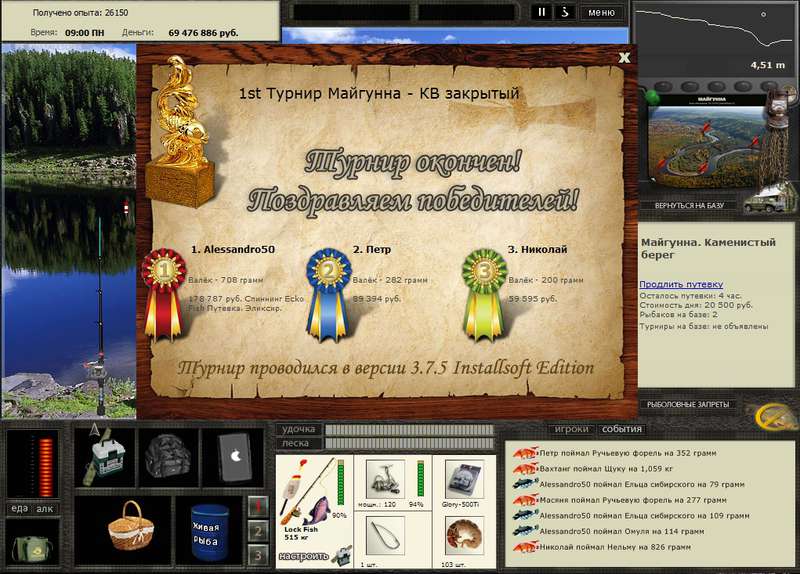800x574 pixels.
Task: Click the green third-place rosette
Action: click(484, 294)
